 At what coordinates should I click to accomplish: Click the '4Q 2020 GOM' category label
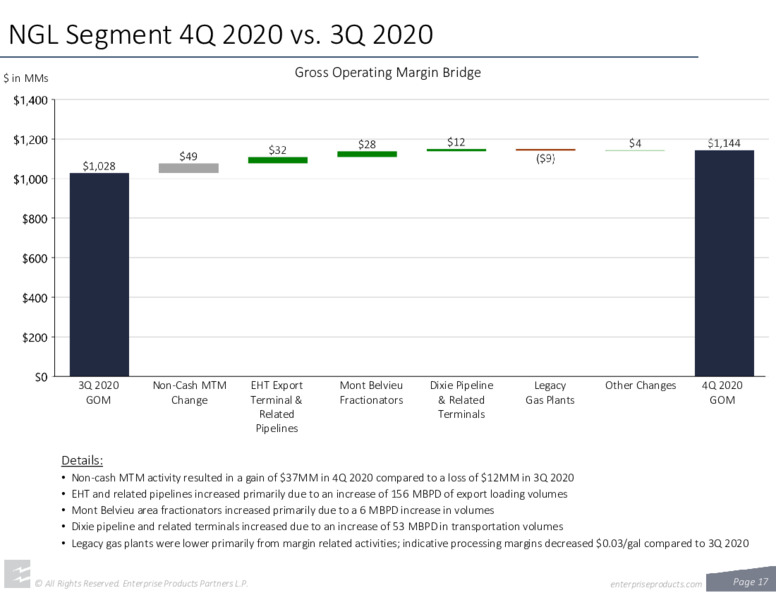point(722,393)
